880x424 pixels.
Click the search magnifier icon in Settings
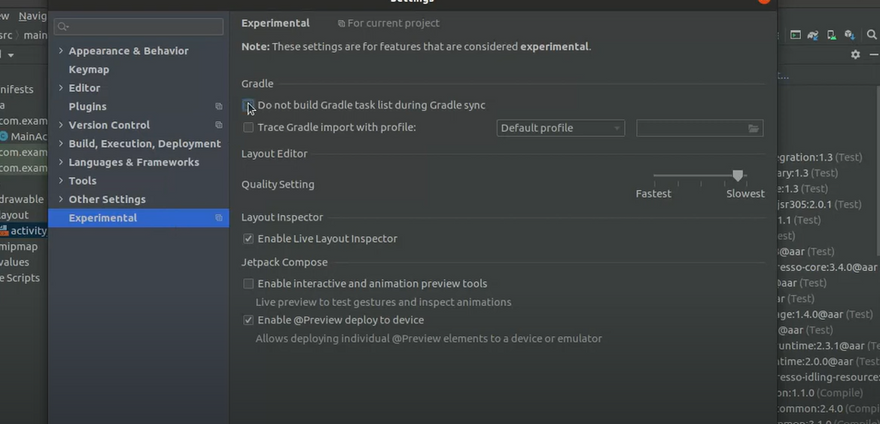tap(64, 27)
